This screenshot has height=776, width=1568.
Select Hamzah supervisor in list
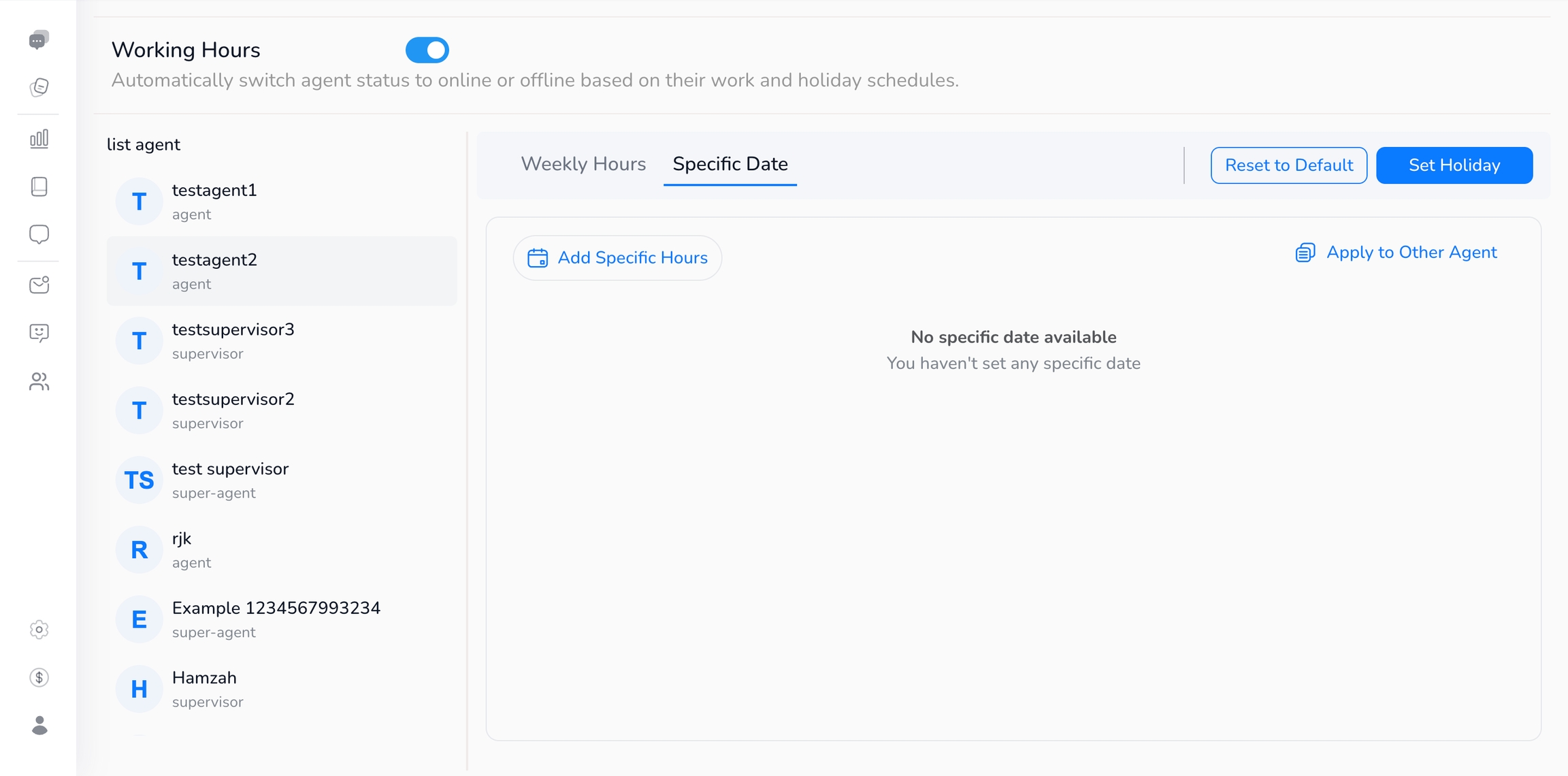204,689
